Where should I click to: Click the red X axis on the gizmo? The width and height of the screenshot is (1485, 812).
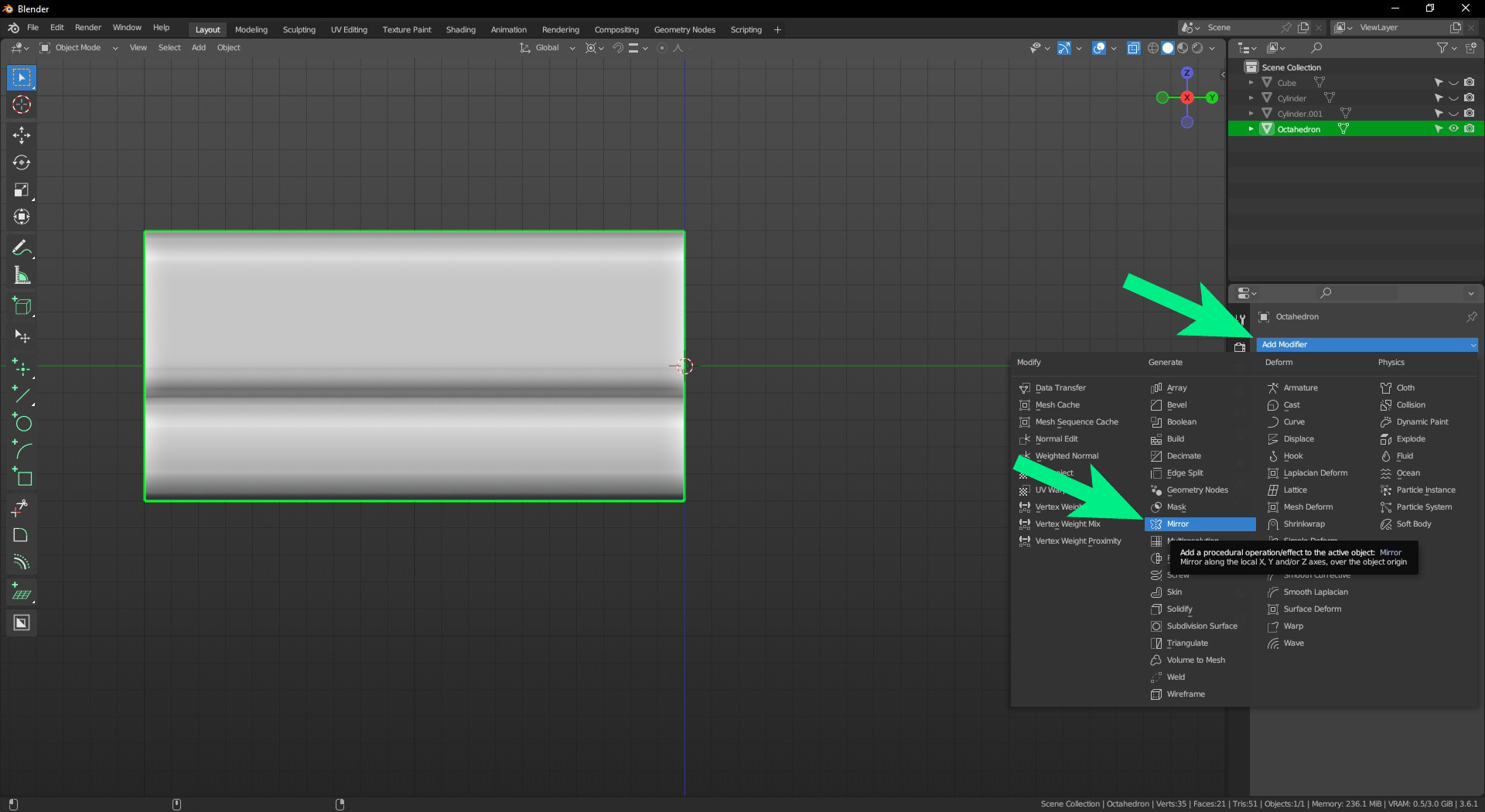[x=1187, y=97]
